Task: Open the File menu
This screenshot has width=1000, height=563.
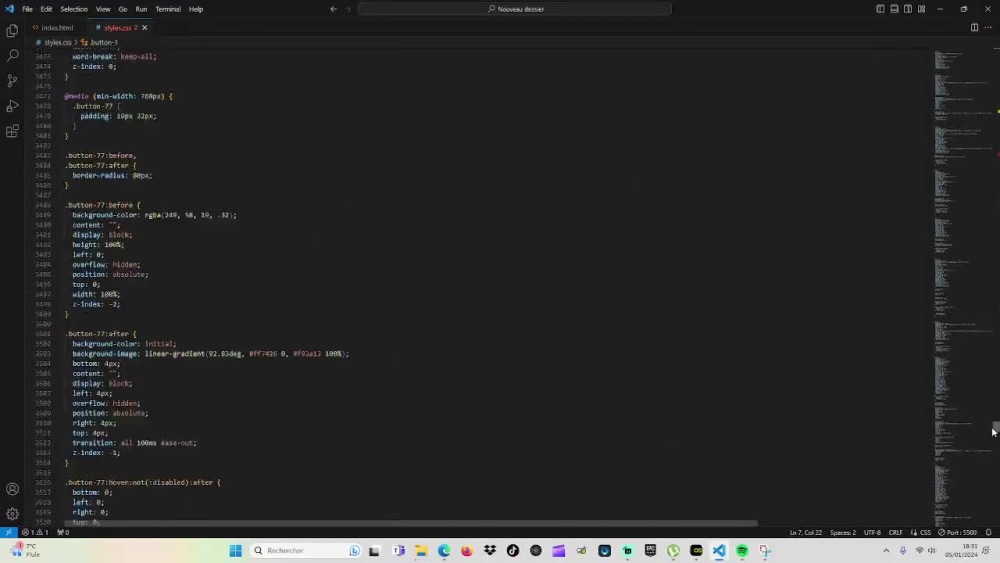Action: pos(27,9)
